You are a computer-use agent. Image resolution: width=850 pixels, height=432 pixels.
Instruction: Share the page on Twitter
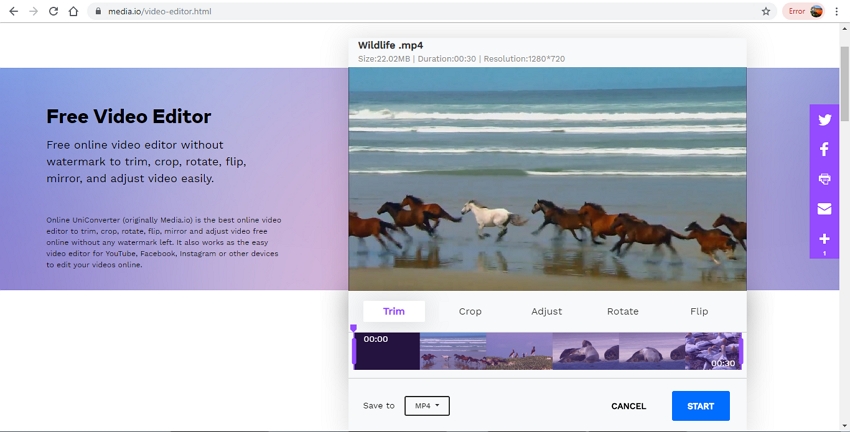click(824, 120)
